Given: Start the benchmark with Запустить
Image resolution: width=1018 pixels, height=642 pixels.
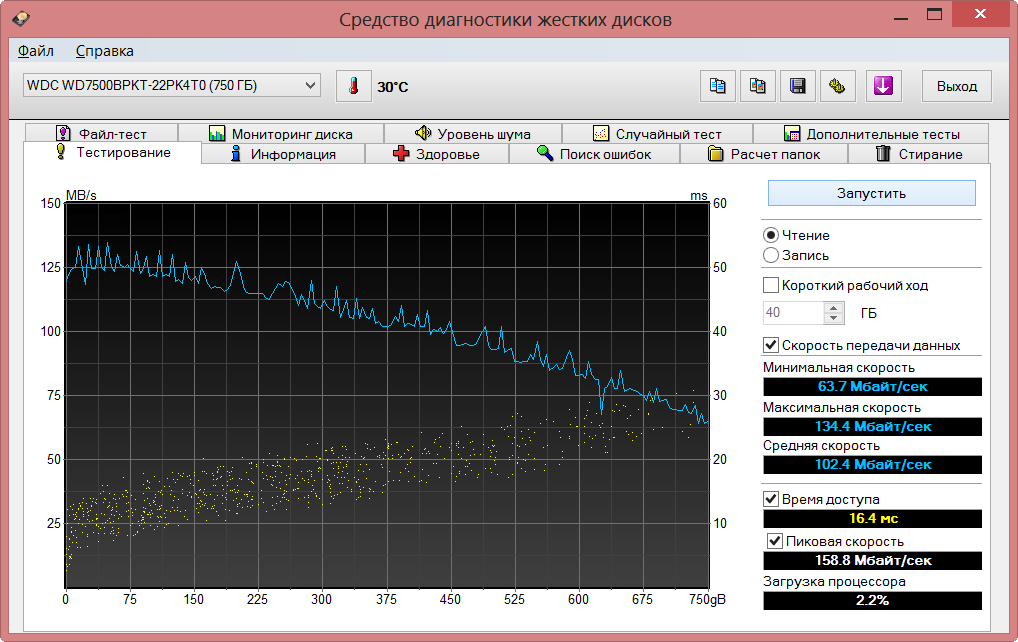Looking at the screenshot, I should click(871, 193).
